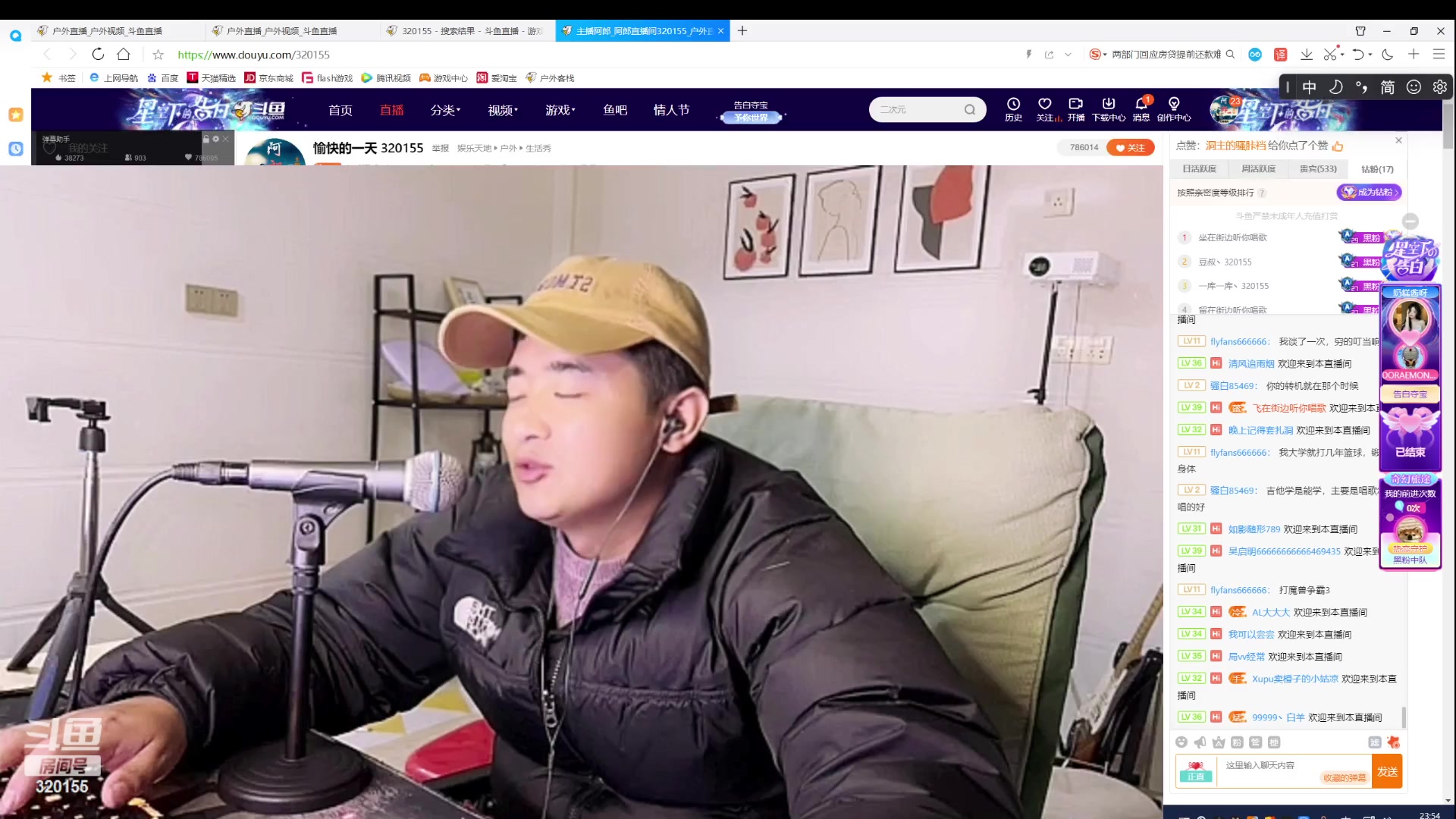Open the browser downloads icon

[x=1306, y=54]
